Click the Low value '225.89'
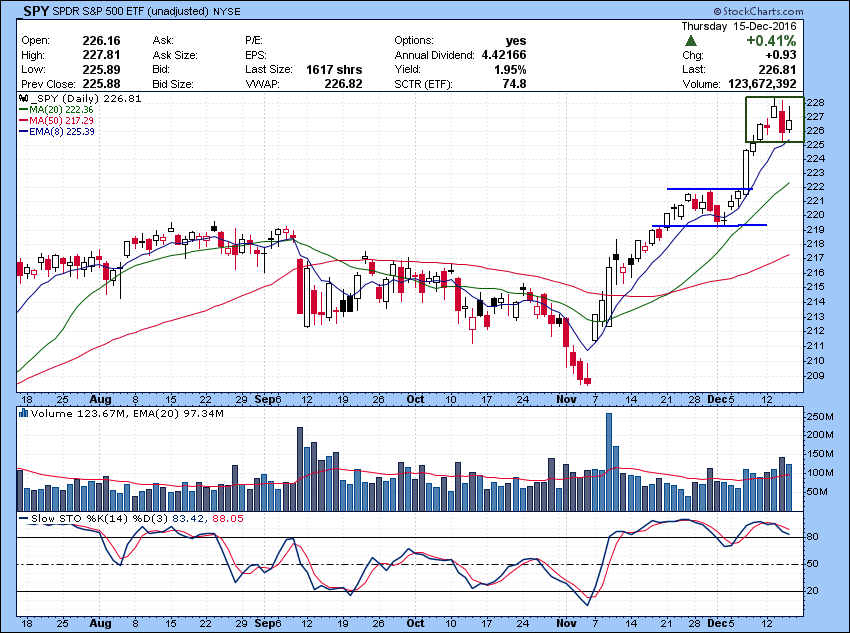 [x=101, y=69]
